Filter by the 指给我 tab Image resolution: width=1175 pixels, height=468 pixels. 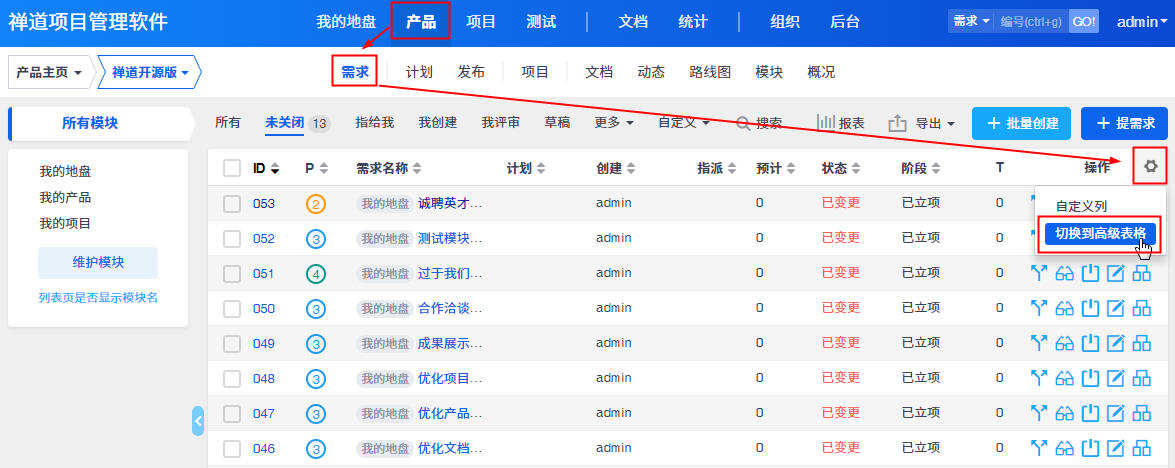pos(375,123)
